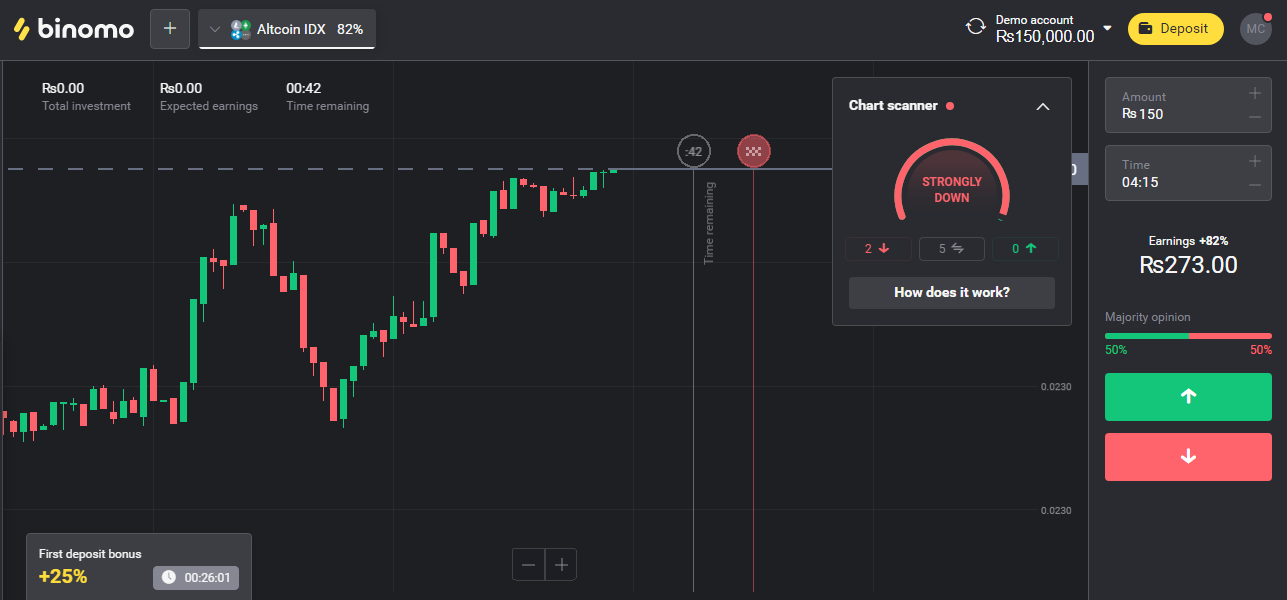Decrease the trade amount with minus
1287x600 pixels.
(1255, 117)
